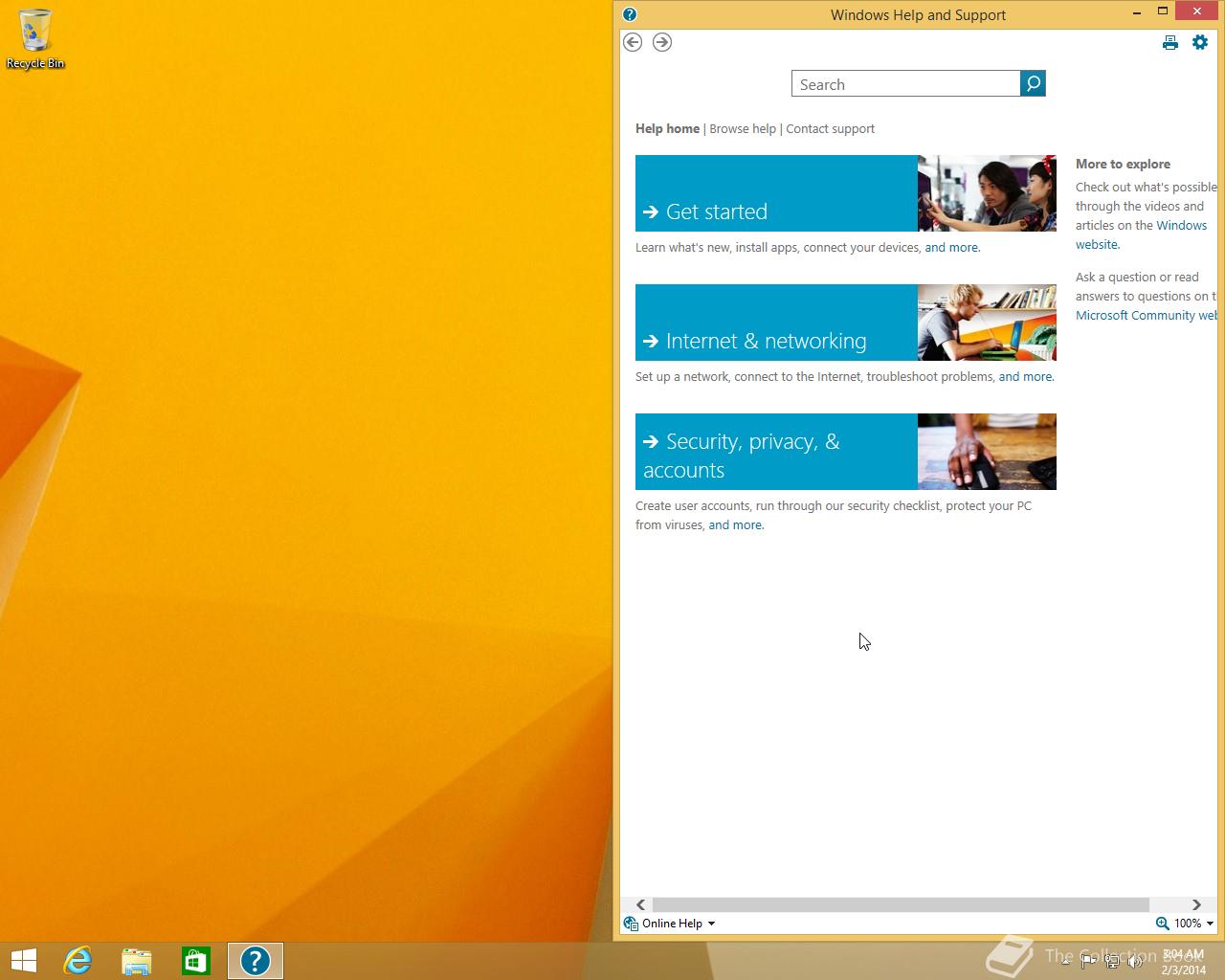Launch Internet Explorer from taskbar
Image resolution: width=1225 pixels, height=980 pixels.
pyautogui.click(x=78, y=961)
